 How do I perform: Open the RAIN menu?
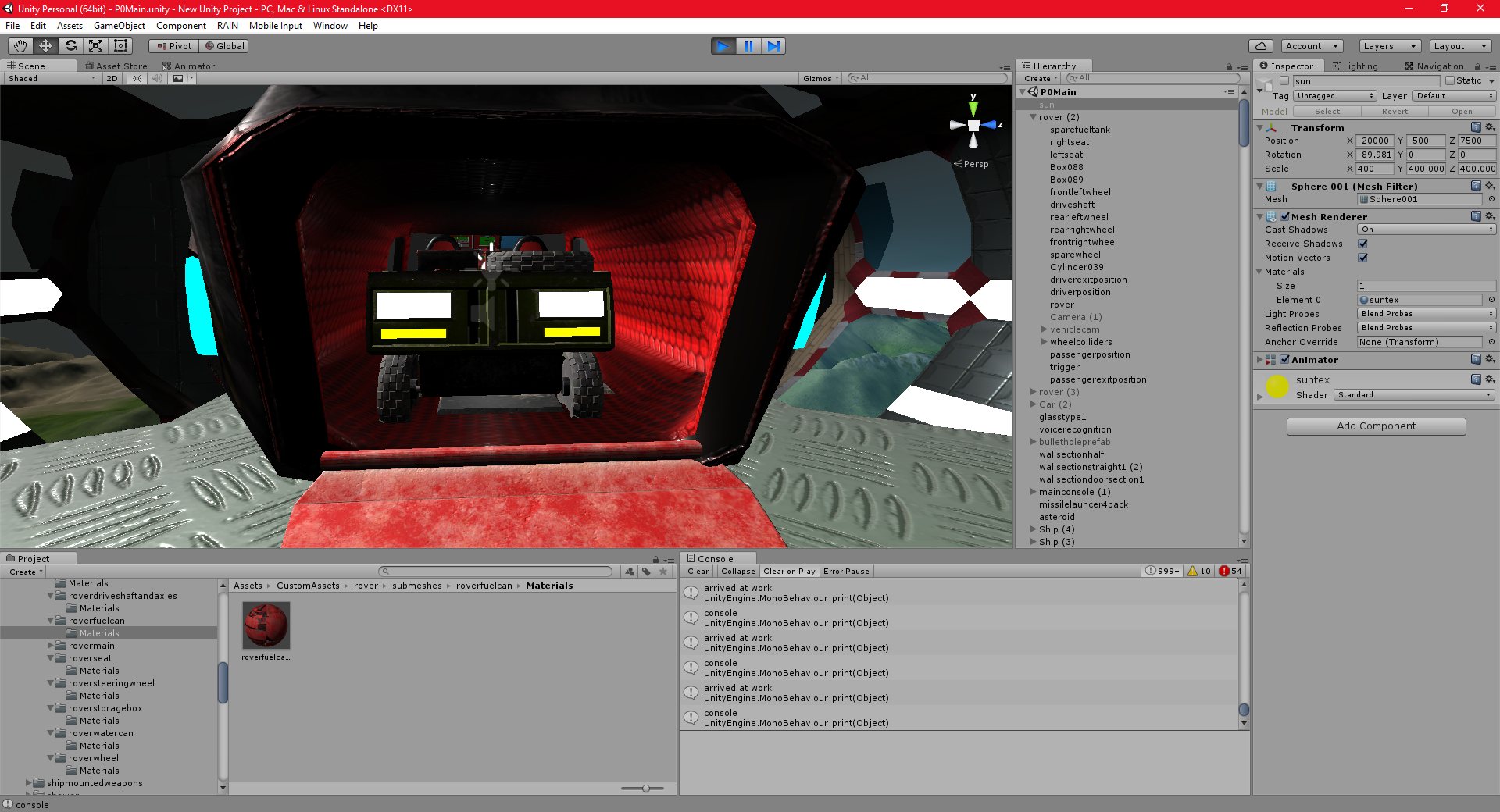point(227,26)
